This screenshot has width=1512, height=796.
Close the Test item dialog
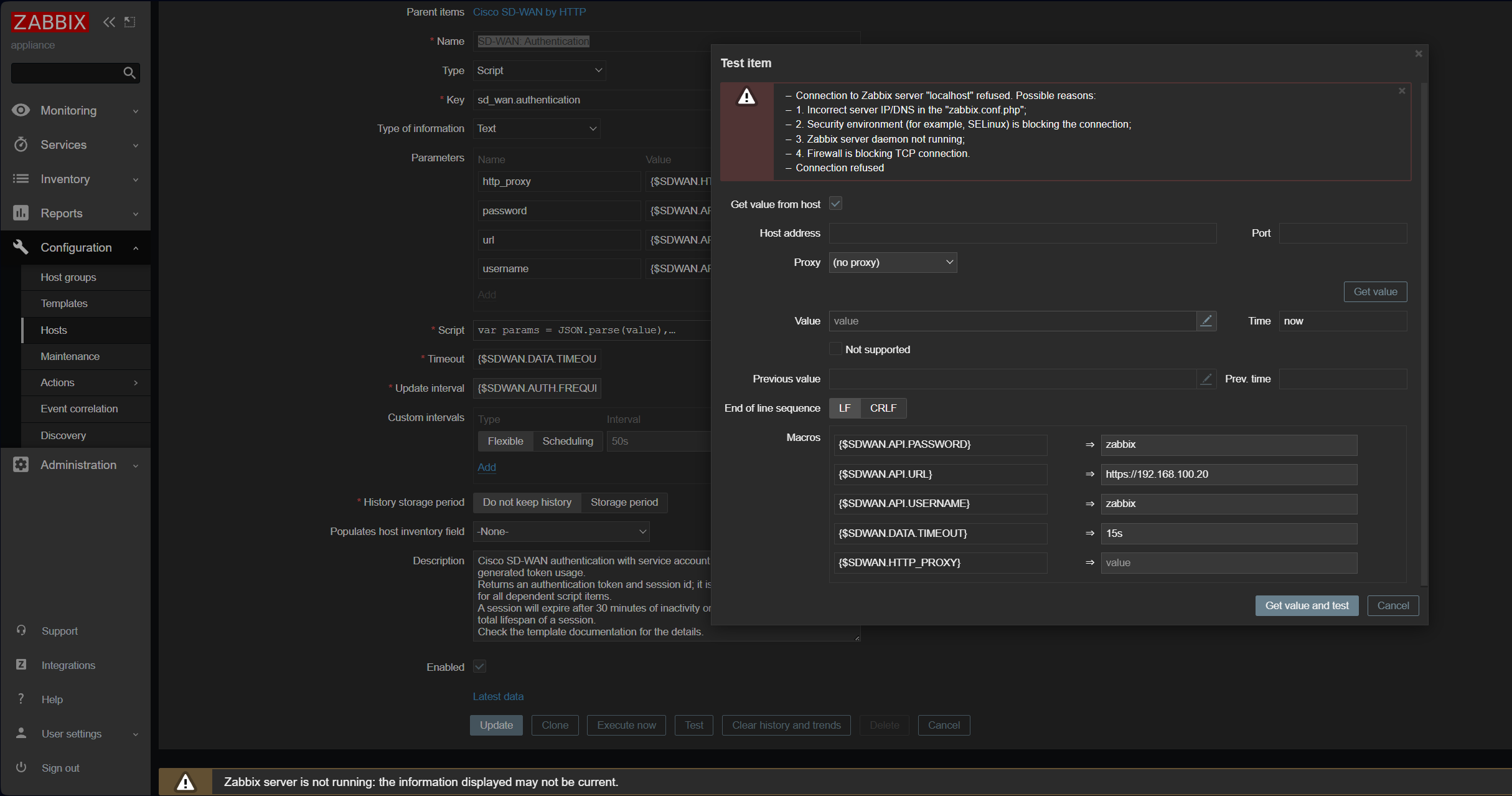click(x=1419, y=54)
